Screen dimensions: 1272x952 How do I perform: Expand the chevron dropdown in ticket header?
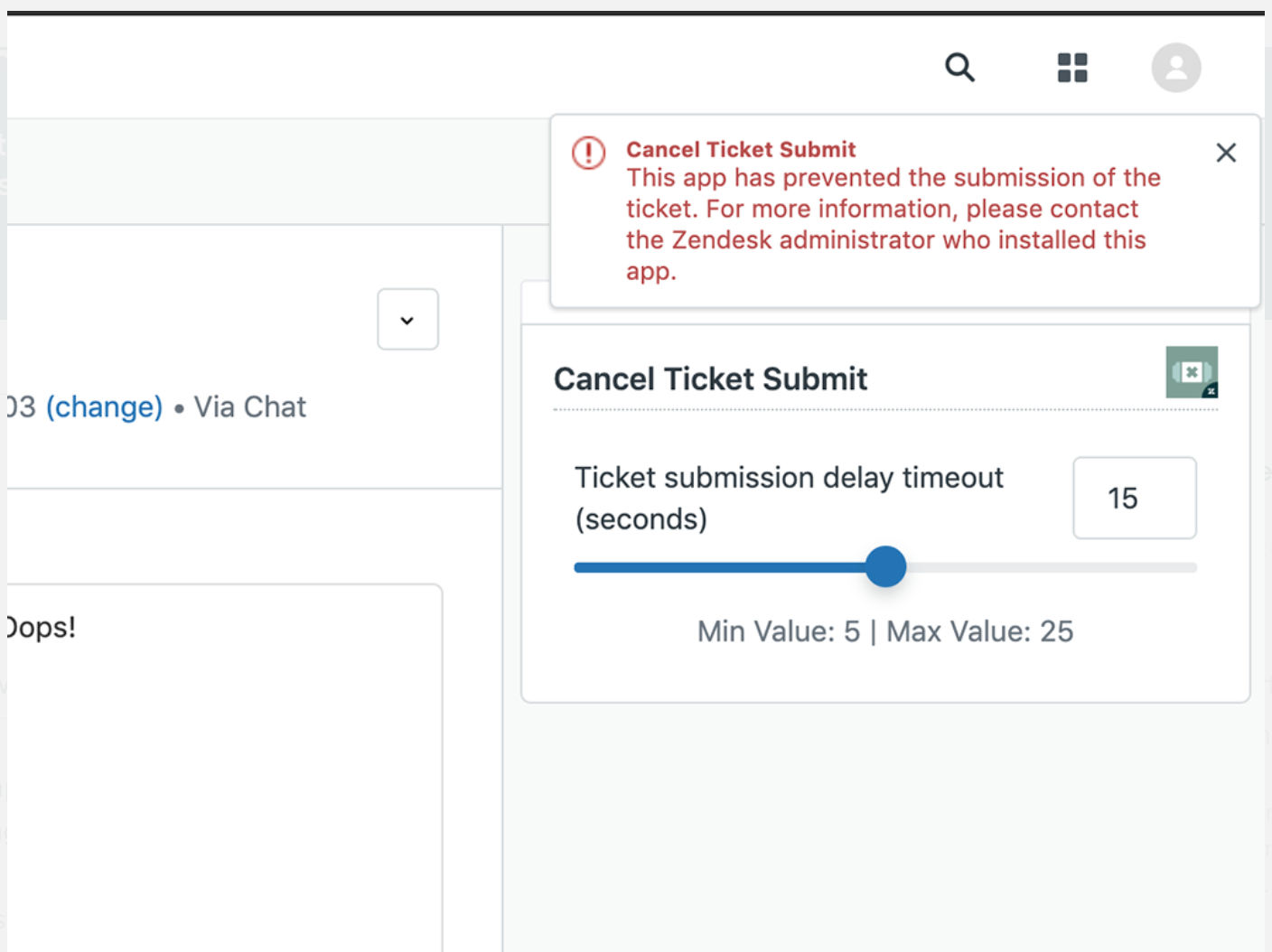click(x=407, y=320)
